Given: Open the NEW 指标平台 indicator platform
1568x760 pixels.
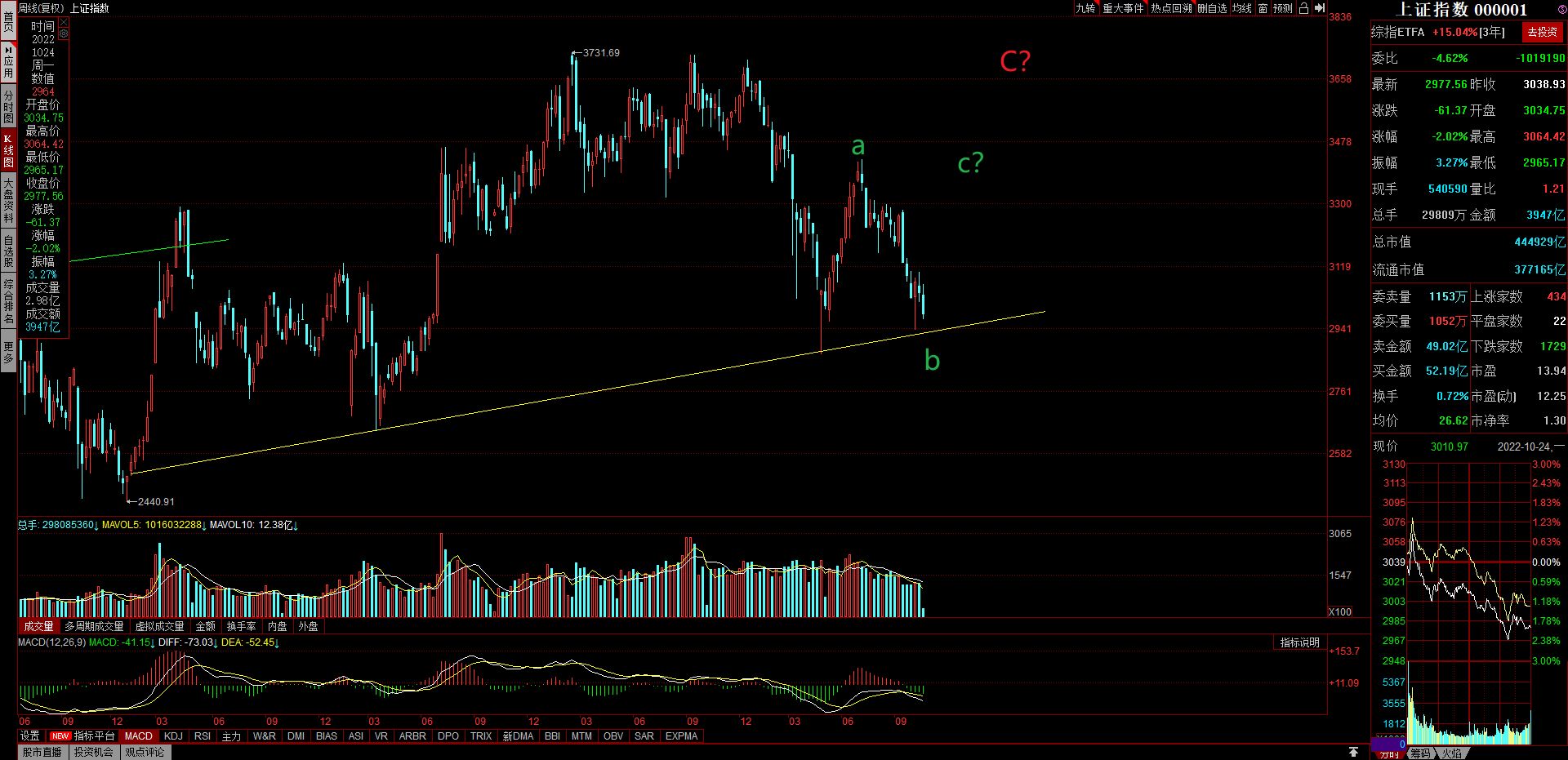Looking at the screenshot, I should pyautogui.click(x=83, y=736).
